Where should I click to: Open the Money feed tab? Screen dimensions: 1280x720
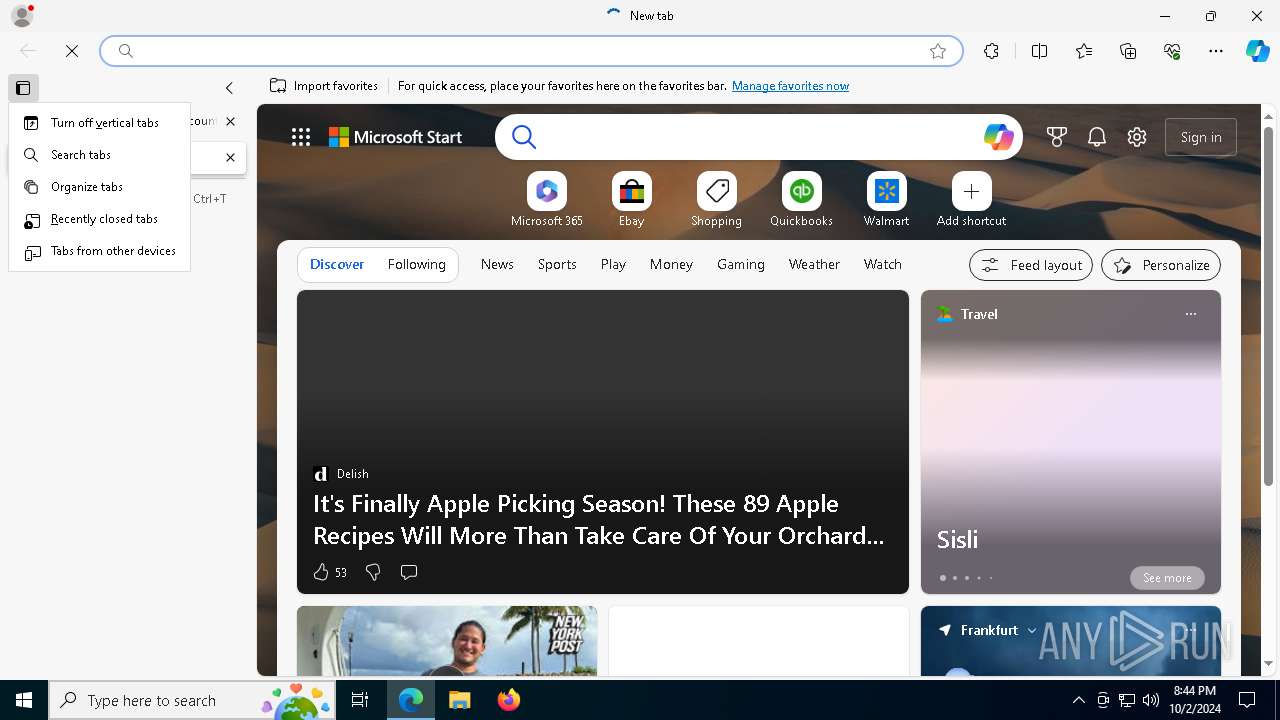pos(671,265)
